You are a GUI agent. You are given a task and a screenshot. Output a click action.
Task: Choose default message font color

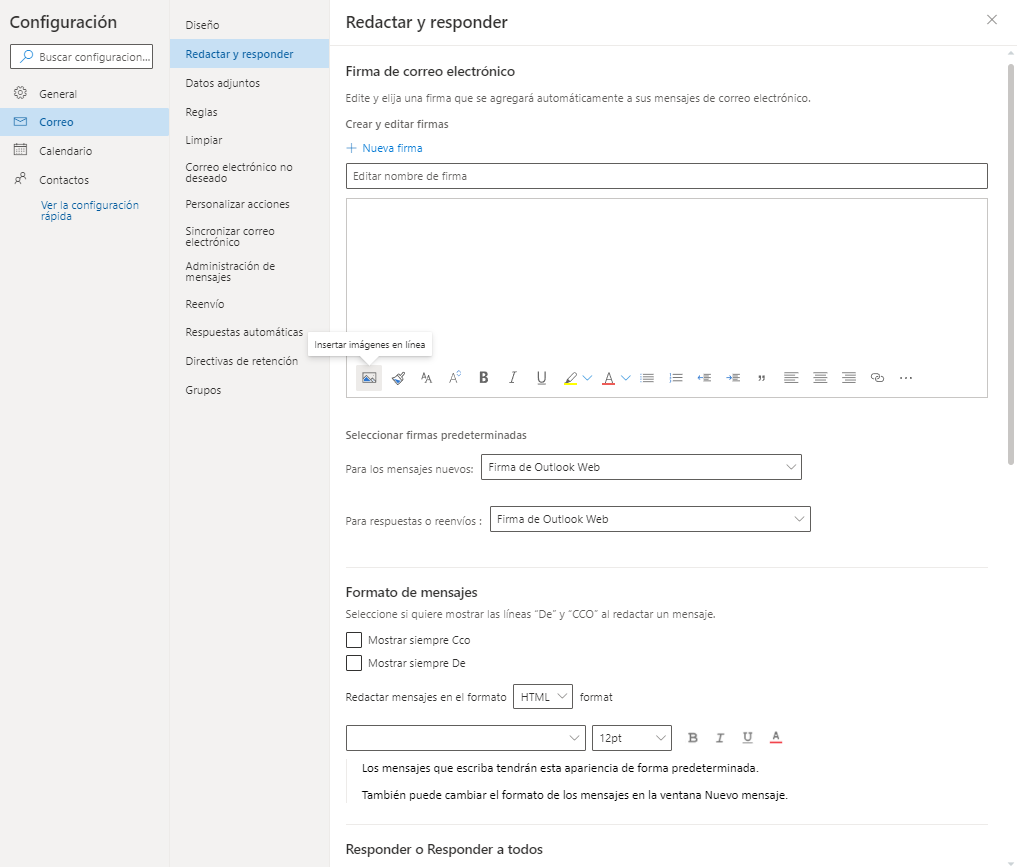tap(776, 737)
